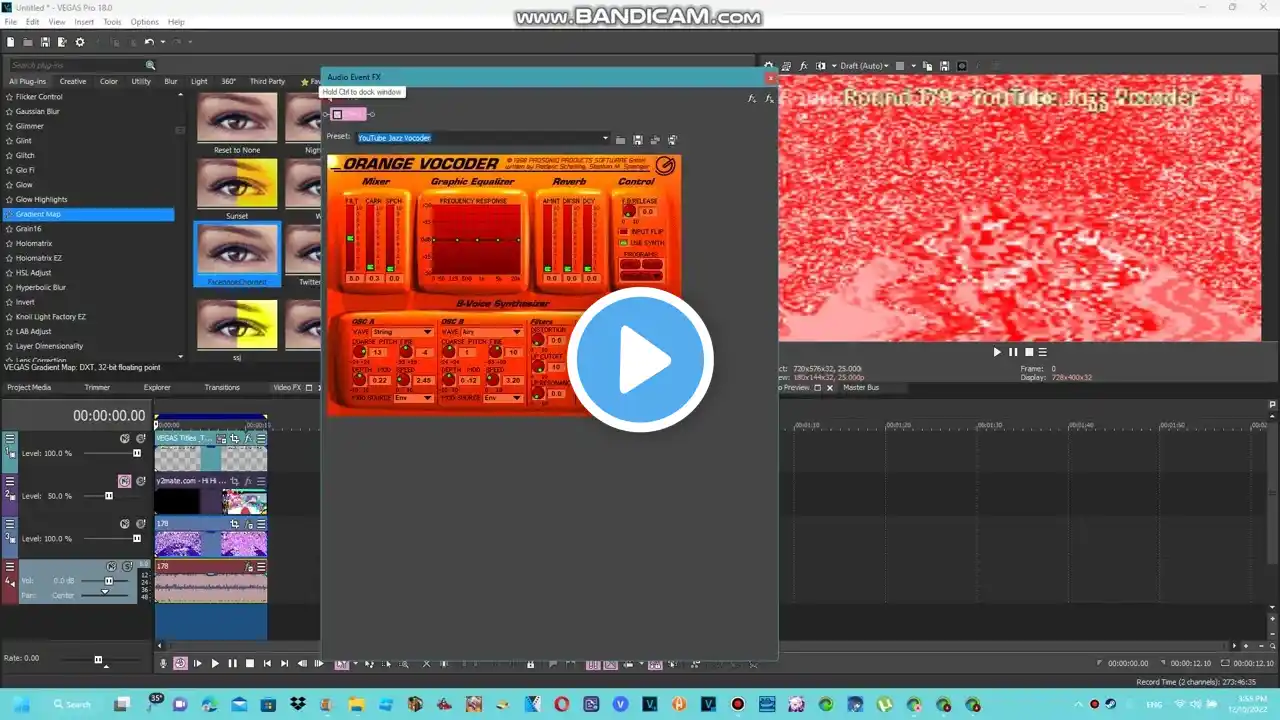Viewport: 1280px width, 720px height.
Task: Switch to the Project Media tab
Action: [x=29, y=387]
